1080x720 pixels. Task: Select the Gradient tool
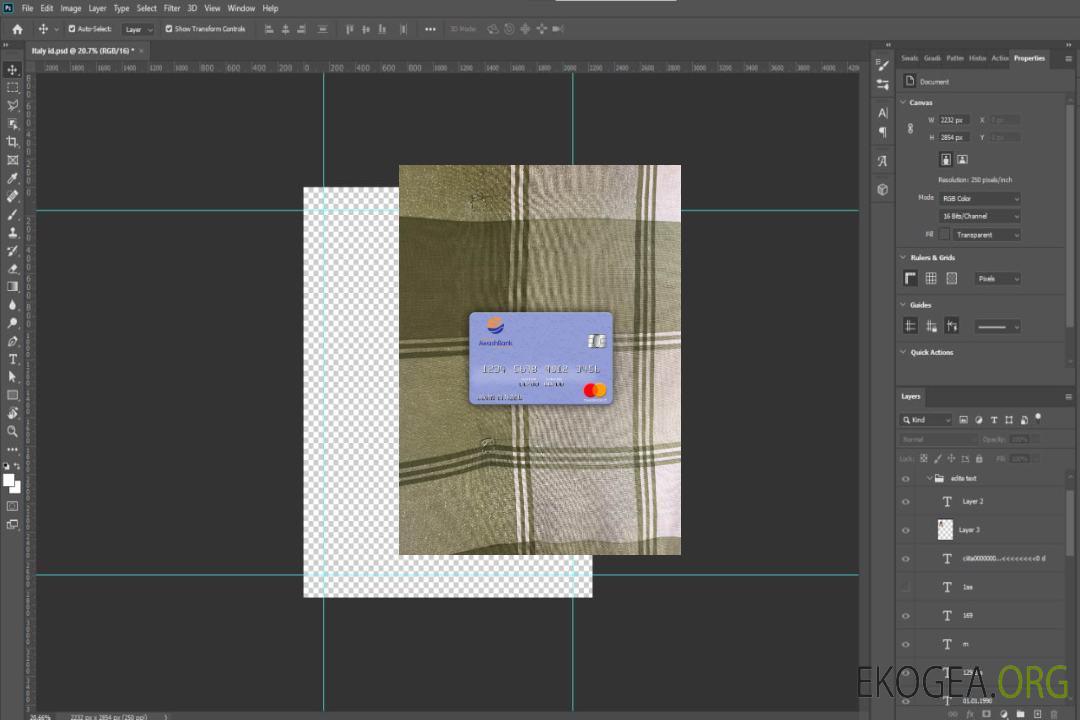pyautogui.click(x=13, y=286)
